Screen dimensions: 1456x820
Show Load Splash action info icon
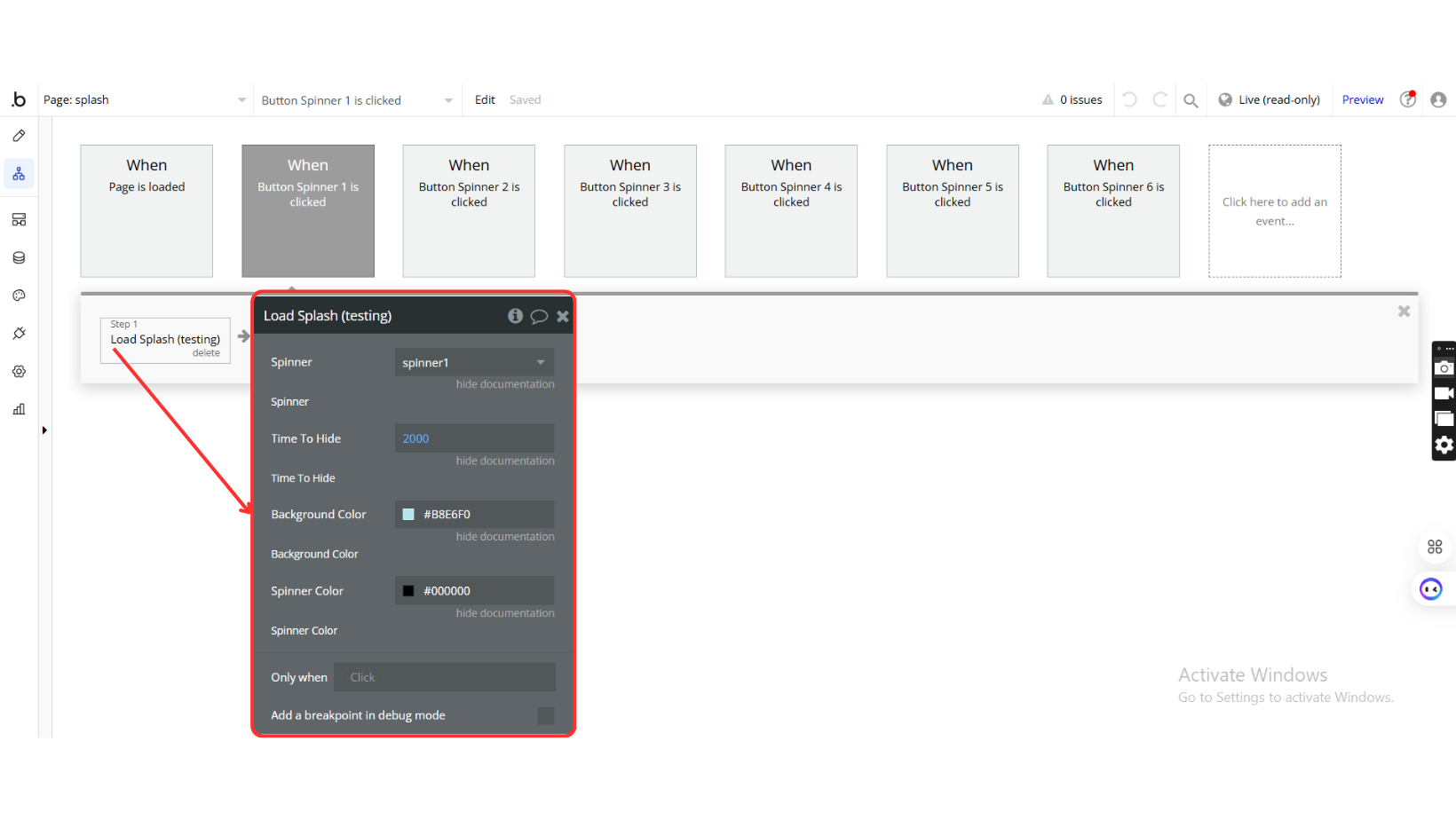(x=515, y=316)
